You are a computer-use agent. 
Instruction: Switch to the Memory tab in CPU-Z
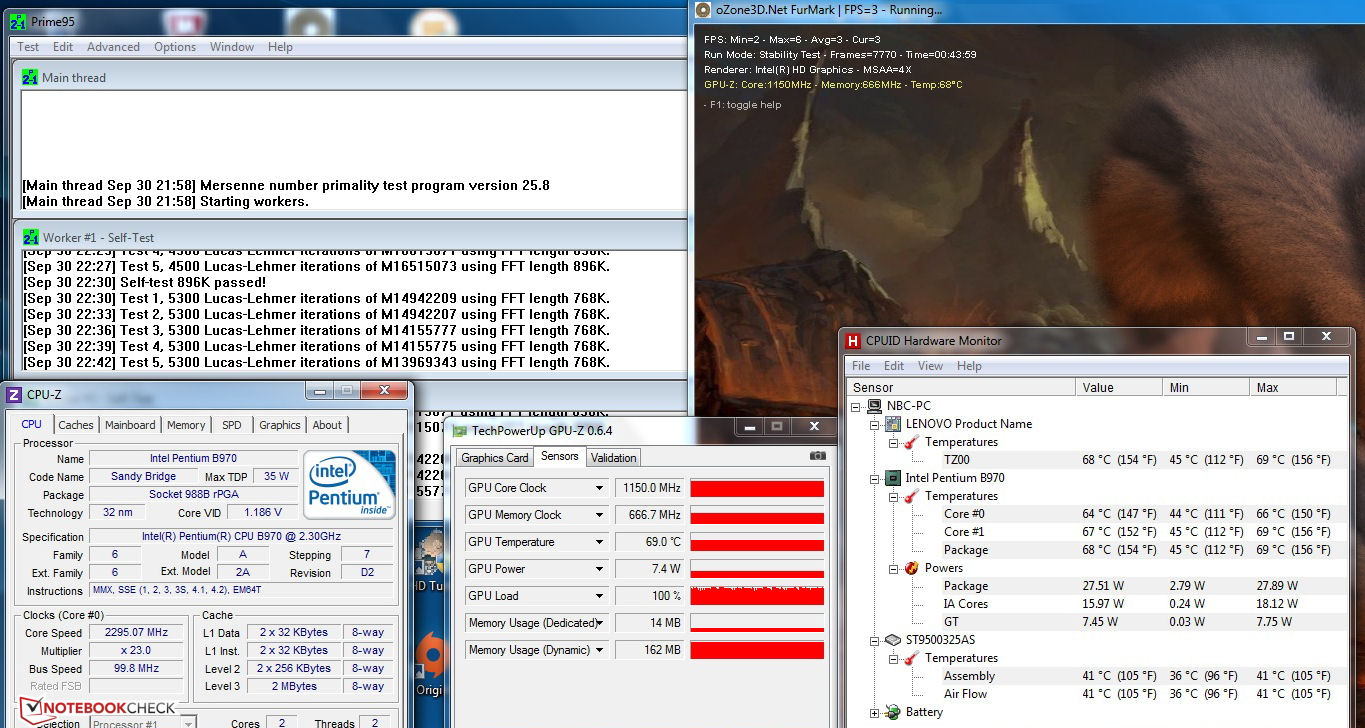186,425
